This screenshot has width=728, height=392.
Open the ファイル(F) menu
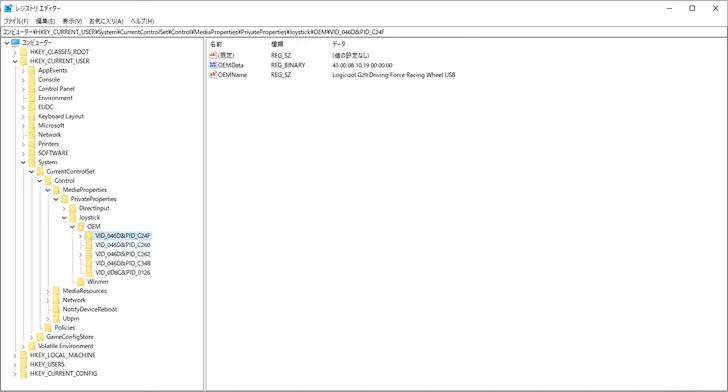click(x=16, y=21)
